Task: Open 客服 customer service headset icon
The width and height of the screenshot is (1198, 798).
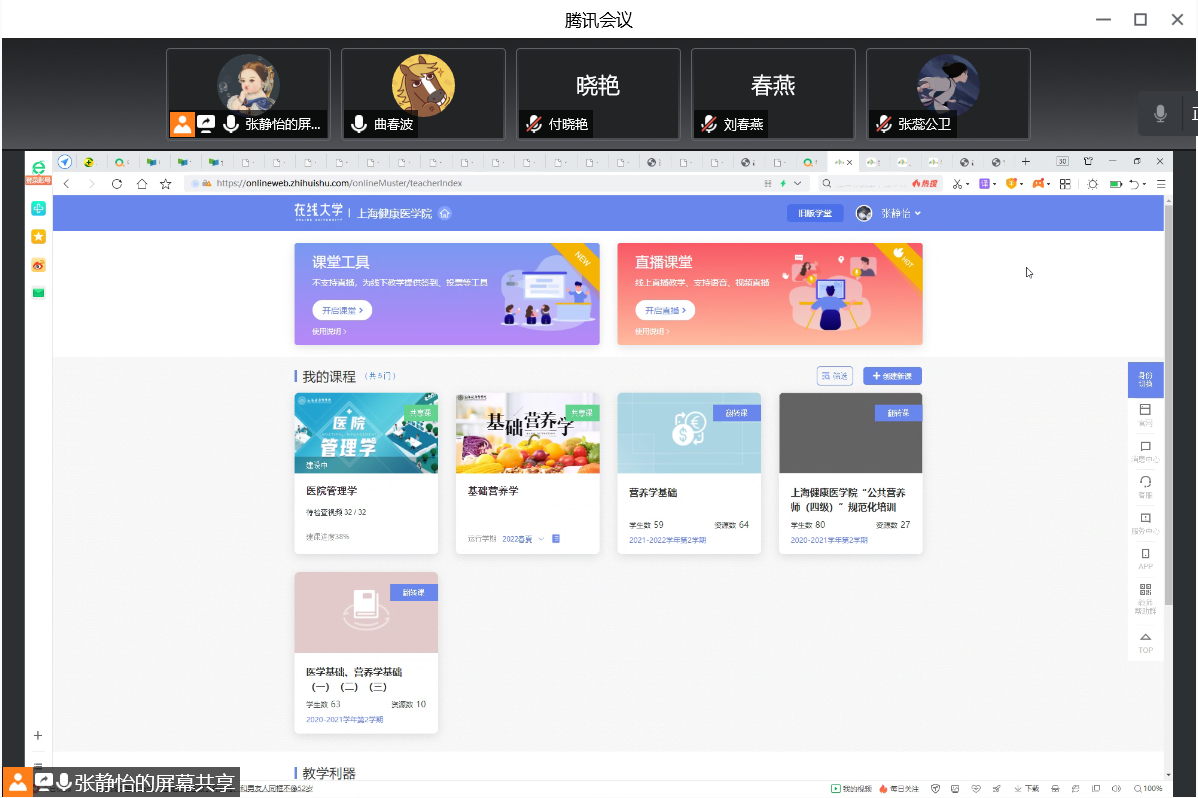Action: pyautogui.click(x=1145, y=482)
